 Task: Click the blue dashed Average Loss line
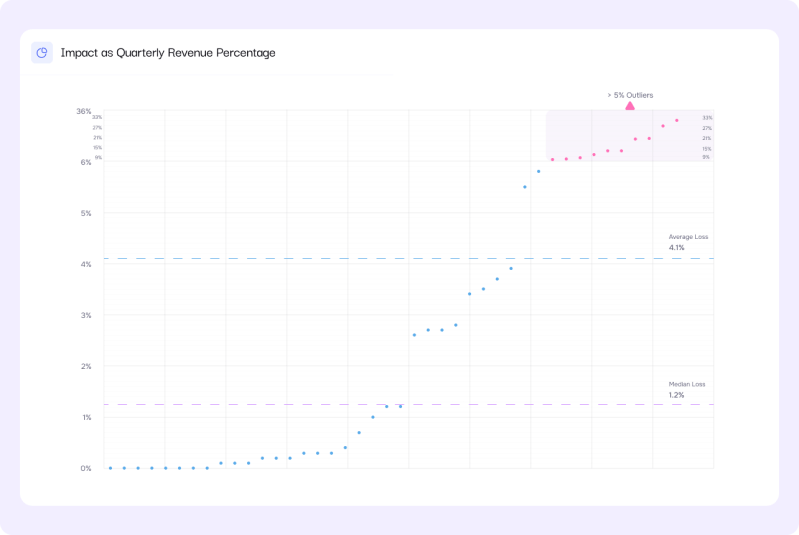(409, 258)
